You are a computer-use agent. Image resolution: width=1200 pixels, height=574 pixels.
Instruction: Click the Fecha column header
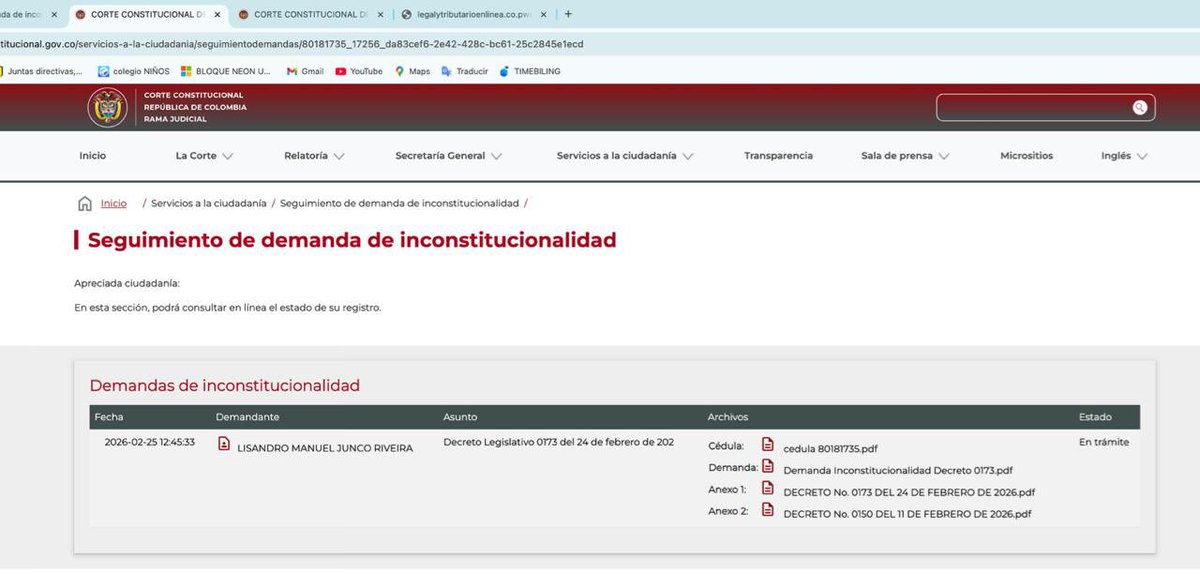[108, 417]
